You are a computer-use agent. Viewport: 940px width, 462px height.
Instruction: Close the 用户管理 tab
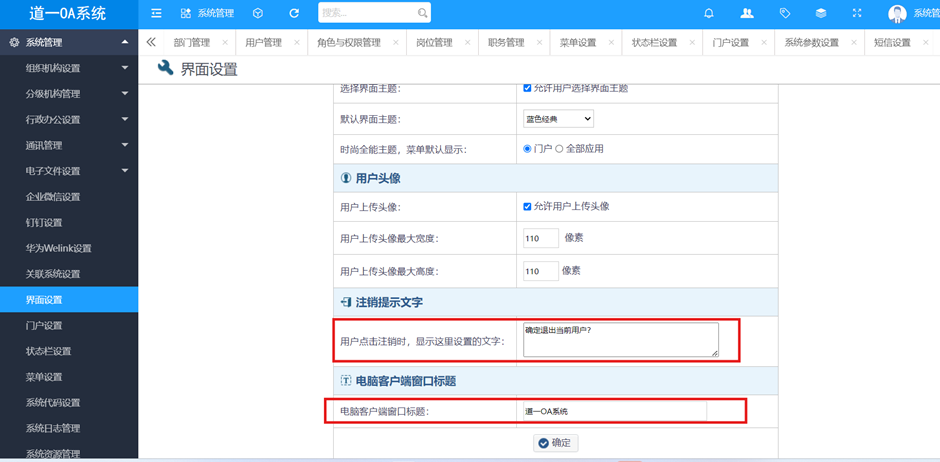click(296, 43)
